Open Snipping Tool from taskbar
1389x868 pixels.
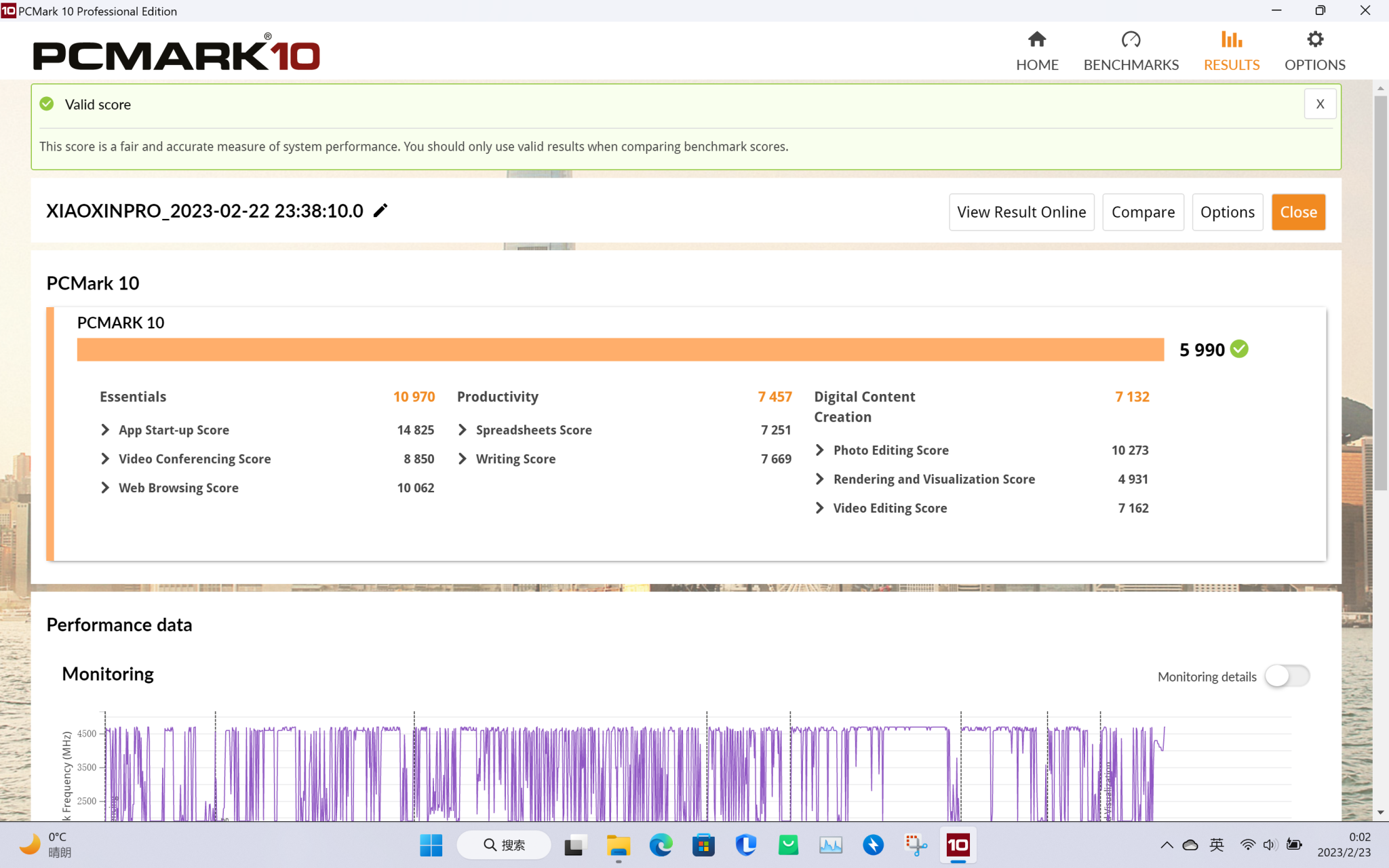(x=916, y=845)
